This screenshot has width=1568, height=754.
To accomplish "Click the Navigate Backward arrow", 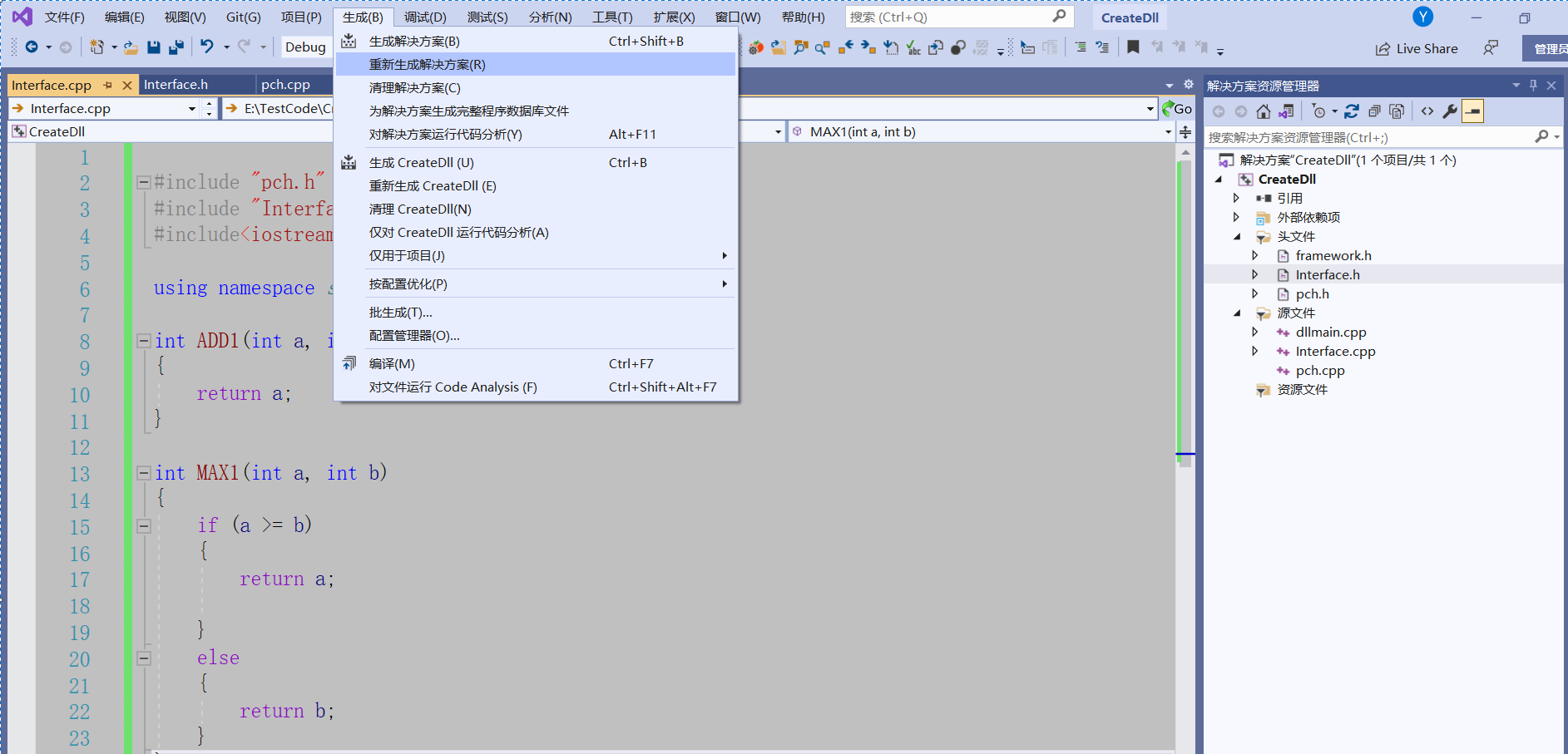I will click(x=32, y=47).
